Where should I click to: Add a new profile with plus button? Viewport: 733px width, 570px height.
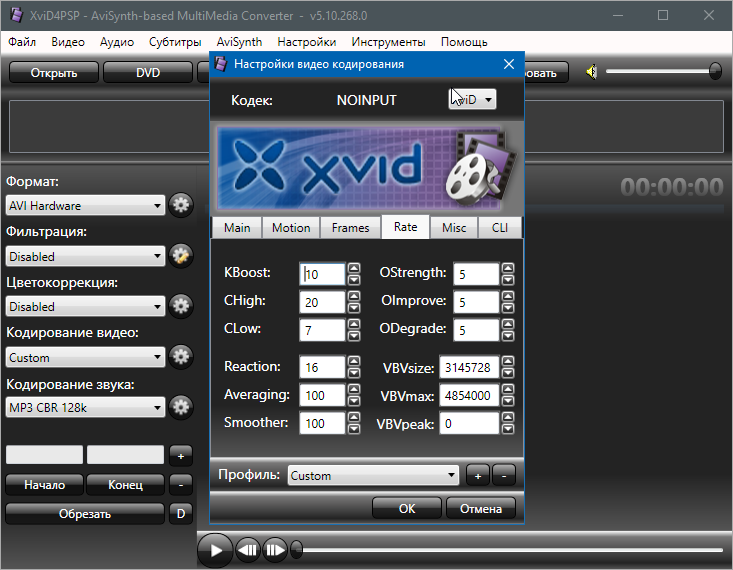(x=478, y=476)
